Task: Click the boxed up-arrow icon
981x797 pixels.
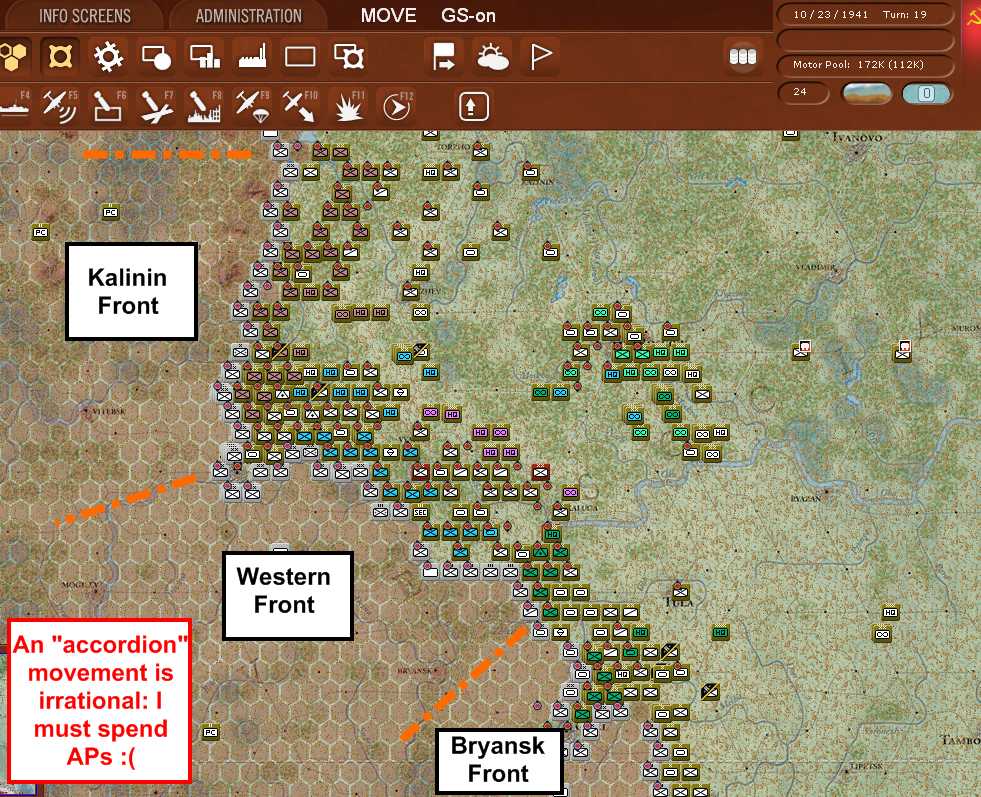Action: (x=474, y=106)
